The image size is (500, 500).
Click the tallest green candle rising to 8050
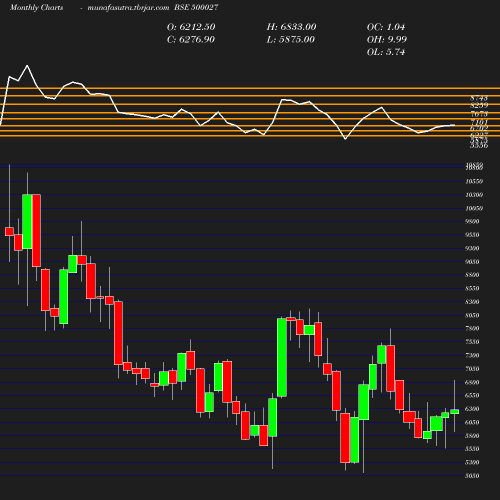[x=282, y=357]
